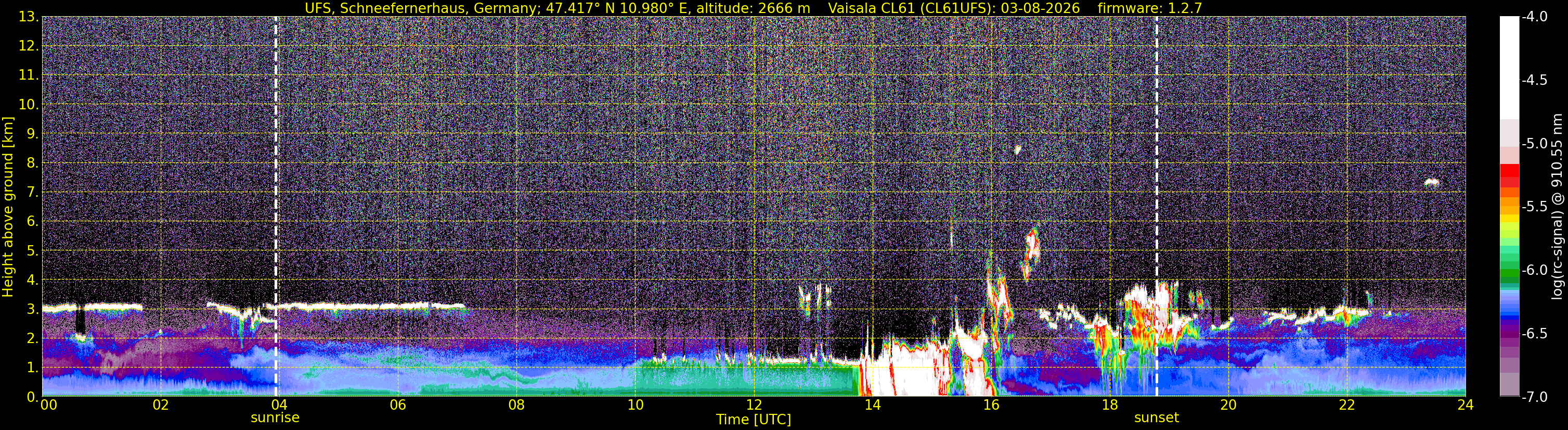1568x430 pixels.
Task: Click the small white cloud near 8.5 km
Action: pyautogui.click(x=1017, y=149)
